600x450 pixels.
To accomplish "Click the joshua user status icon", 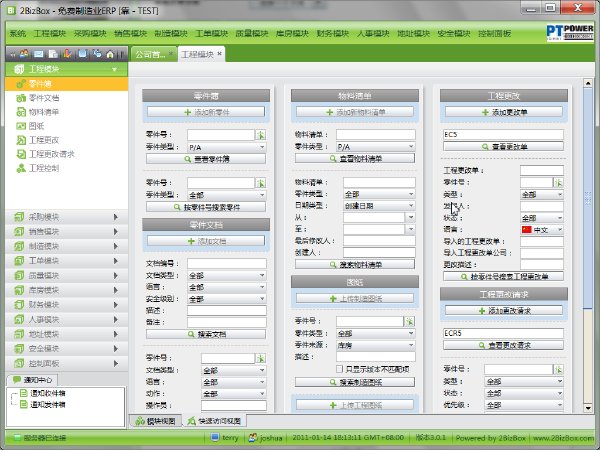I will (253, 437).
